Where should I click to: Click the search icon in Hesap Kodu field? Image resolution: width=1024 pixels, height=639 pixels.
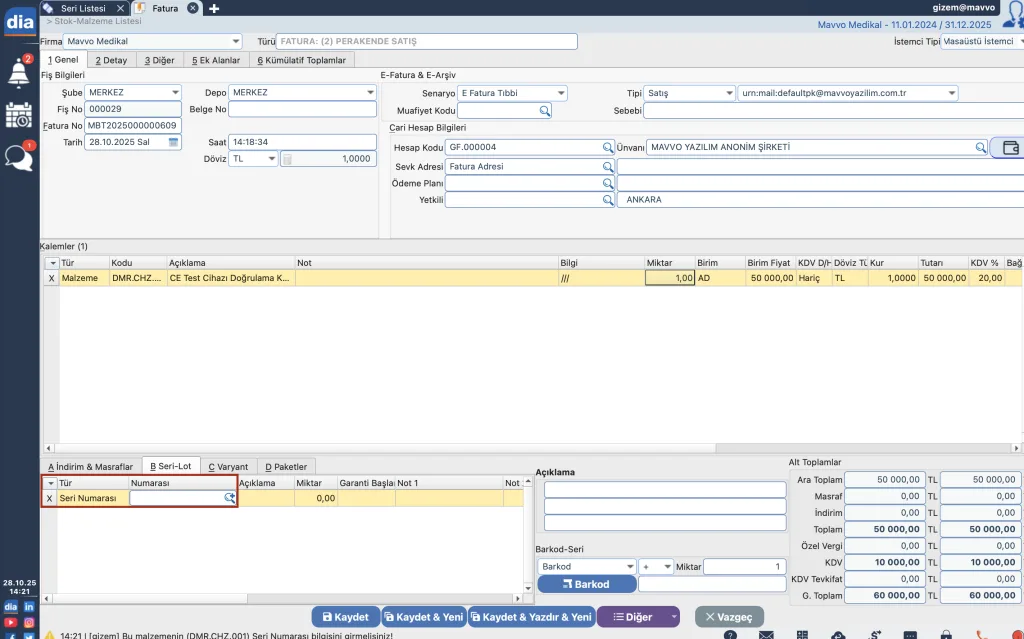click(x=607, y=148)
